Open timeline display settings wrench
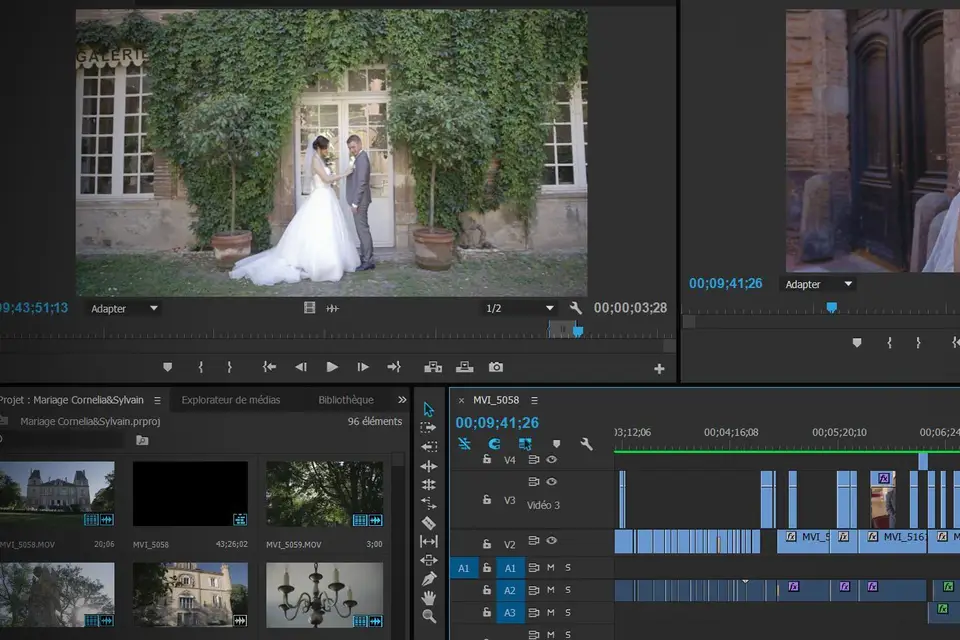Screen dimensions: 960x640 coord(587,444)
